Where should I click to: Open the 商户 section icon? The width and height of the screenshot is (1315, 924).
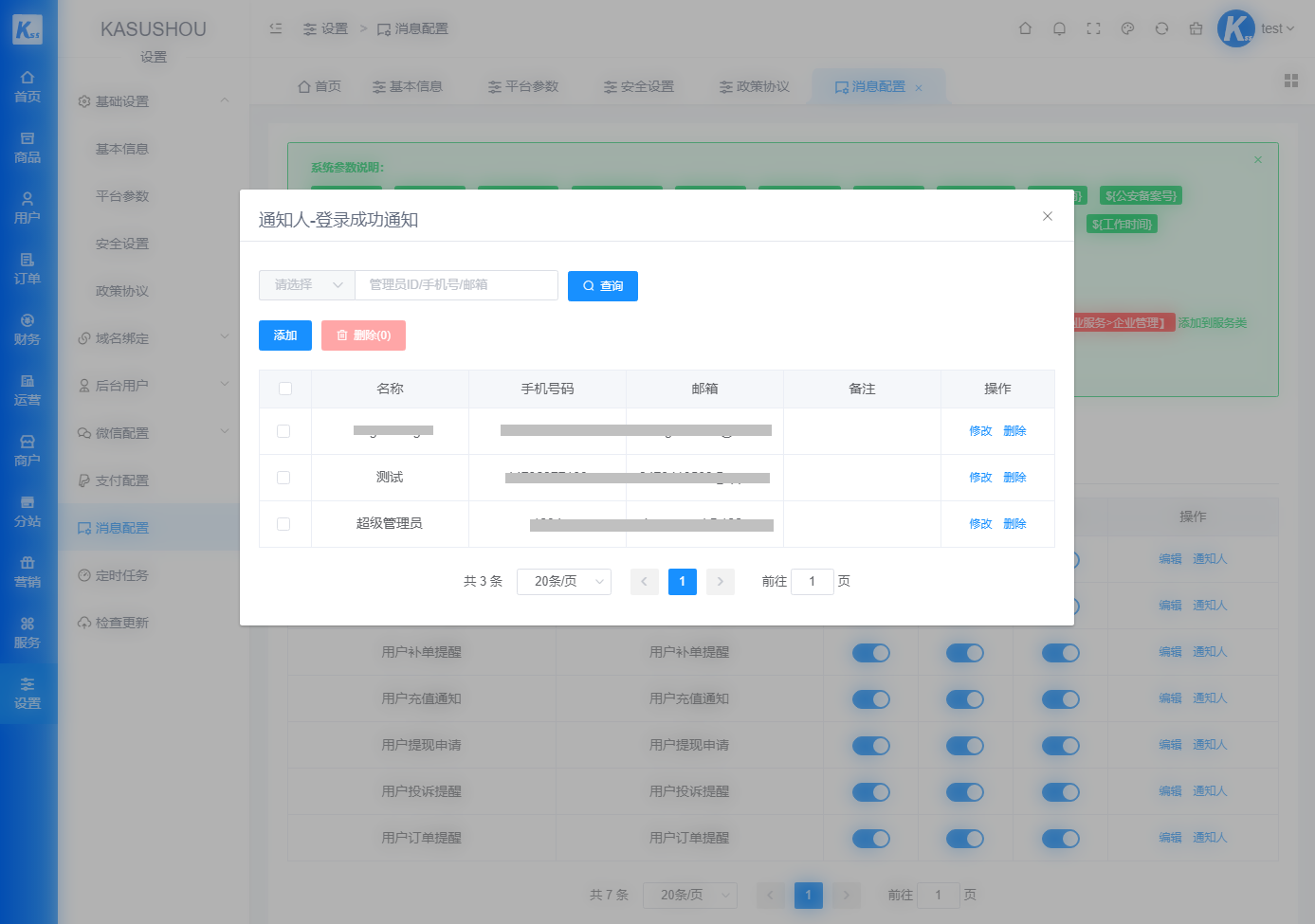[27, 451]
